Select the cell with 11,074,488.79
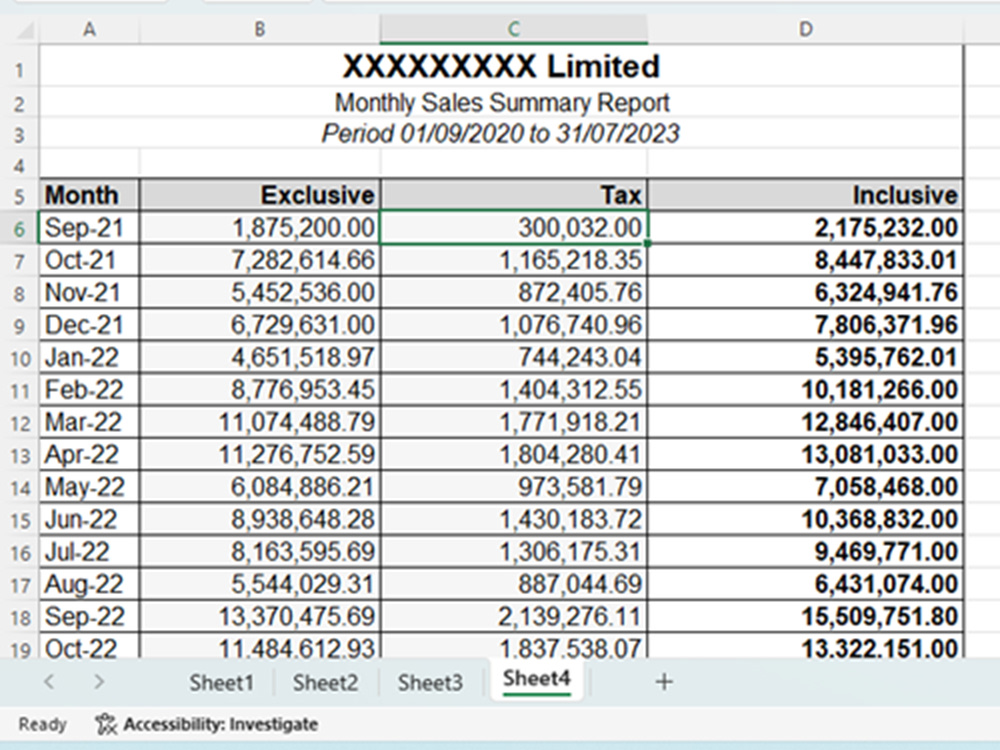The image size is (1000, 750). coord(260,422)
